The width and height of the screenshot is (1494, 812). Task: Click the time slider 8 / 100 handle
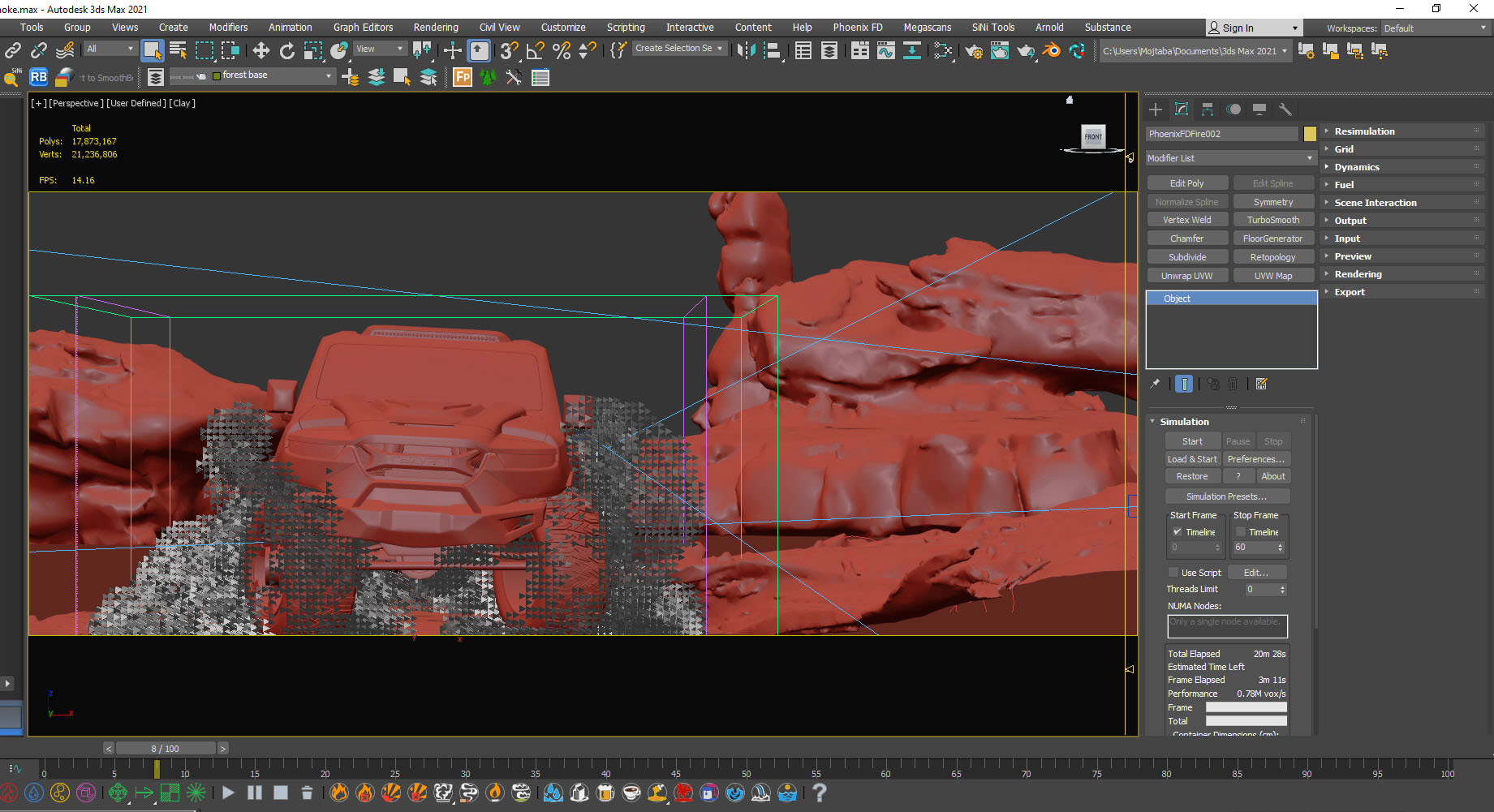tap(166, 749)
